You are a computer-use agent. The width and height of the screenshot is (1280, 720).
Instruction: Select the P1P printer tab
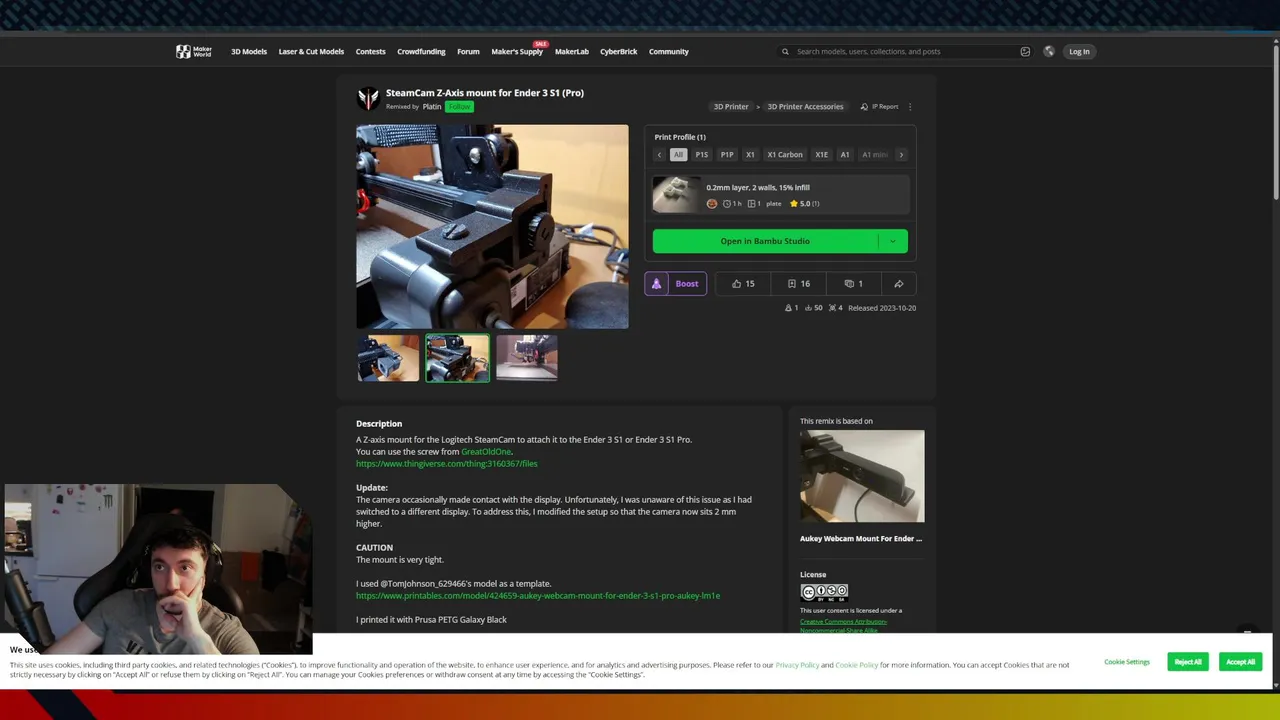tap(727, 155)
